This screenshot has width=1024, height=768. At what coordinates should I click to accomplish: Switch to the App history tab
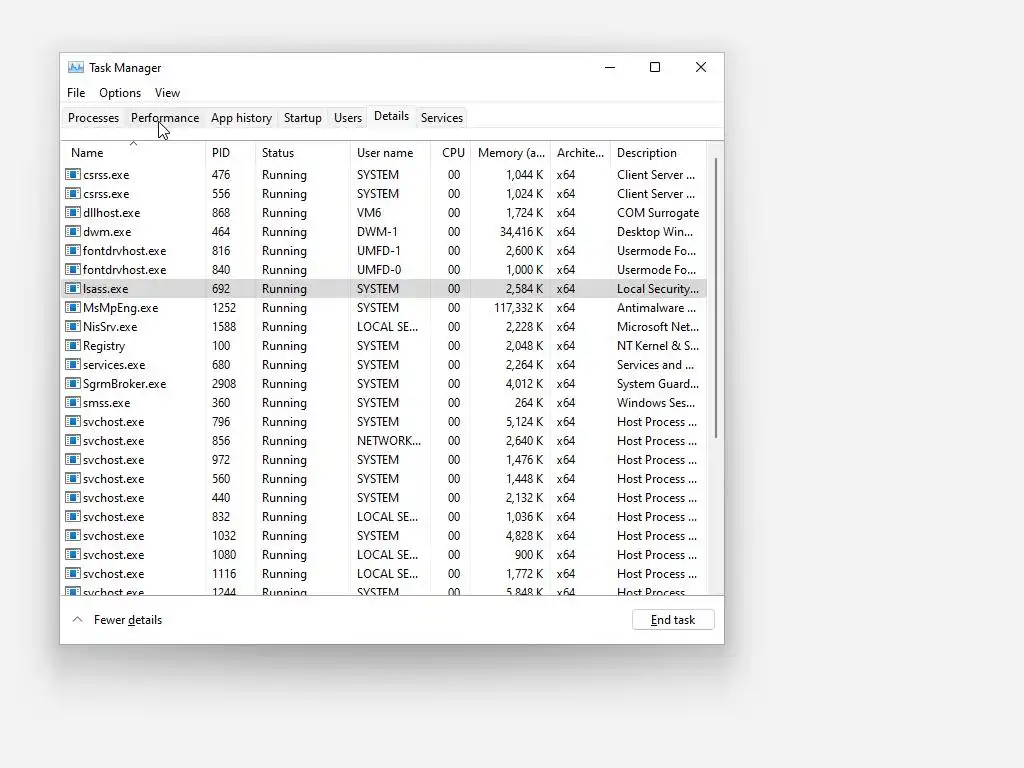241,118
